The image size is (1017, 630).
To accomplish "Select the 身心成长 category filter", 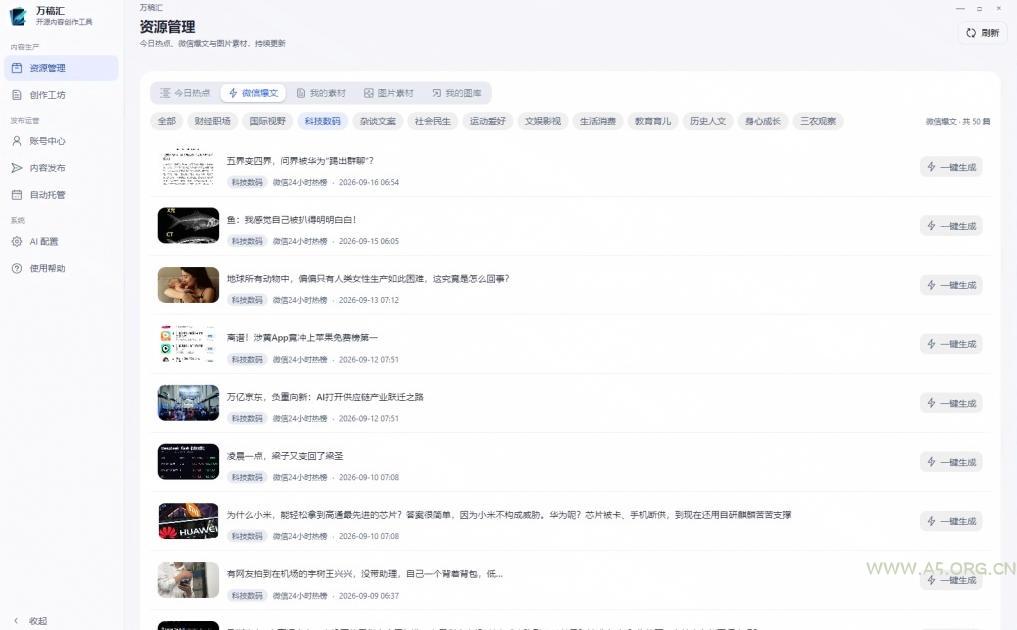I will 763,121.
